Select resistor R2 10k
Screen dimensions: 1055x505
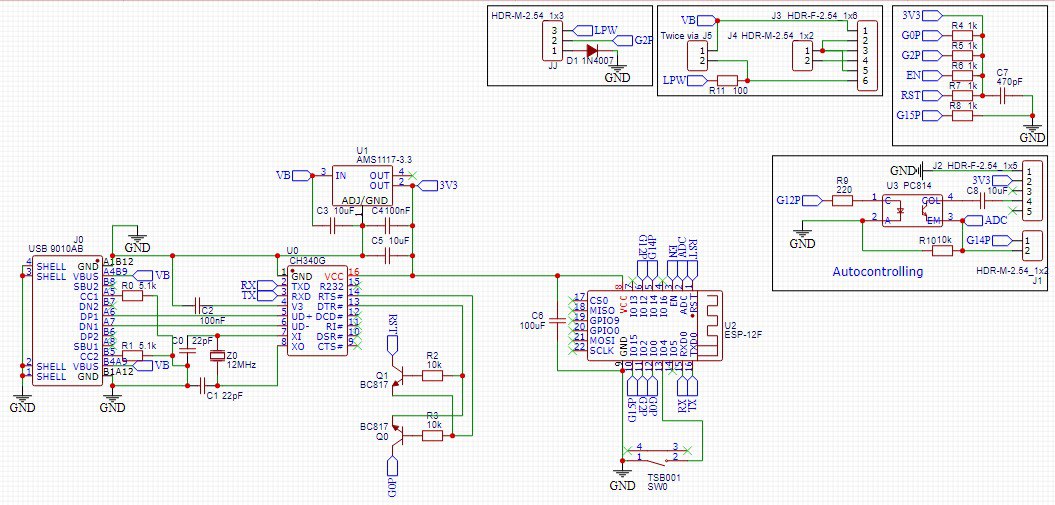432,377
